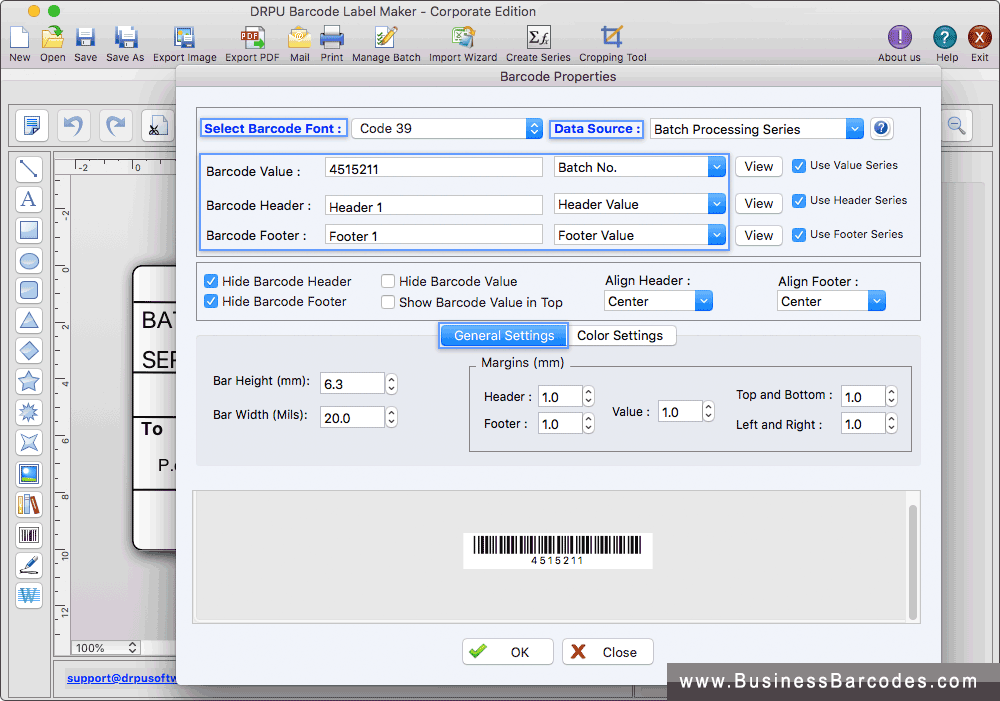Switch to the General Settings tab
This screenshot has height=701, width=1000.
pyautogui.click(x=504, y=336)
